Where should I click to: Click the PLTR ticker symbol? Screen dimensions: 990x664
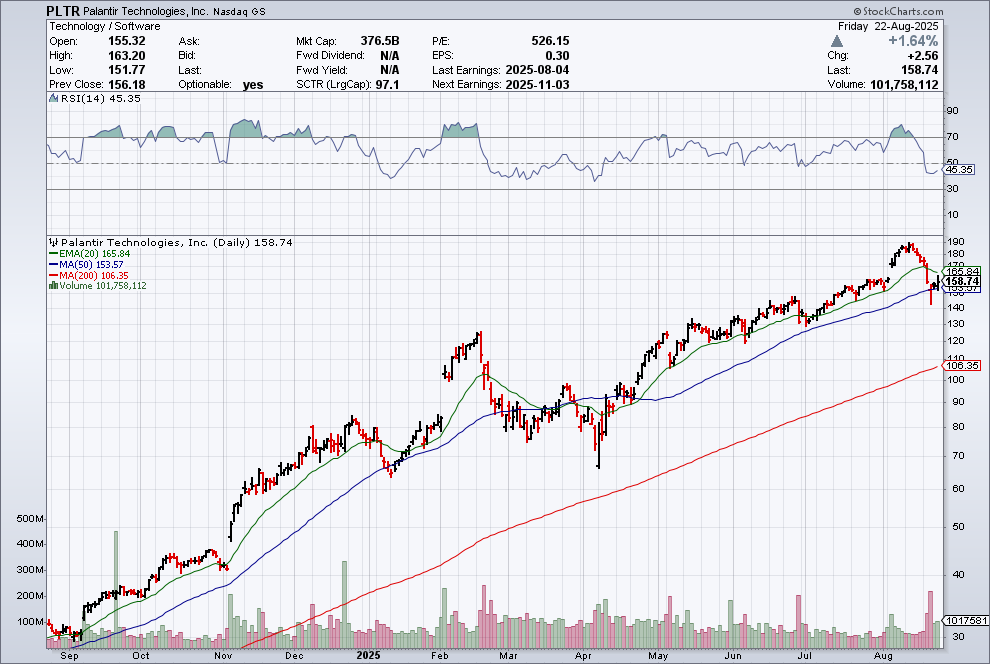click(x=63, y=11)
